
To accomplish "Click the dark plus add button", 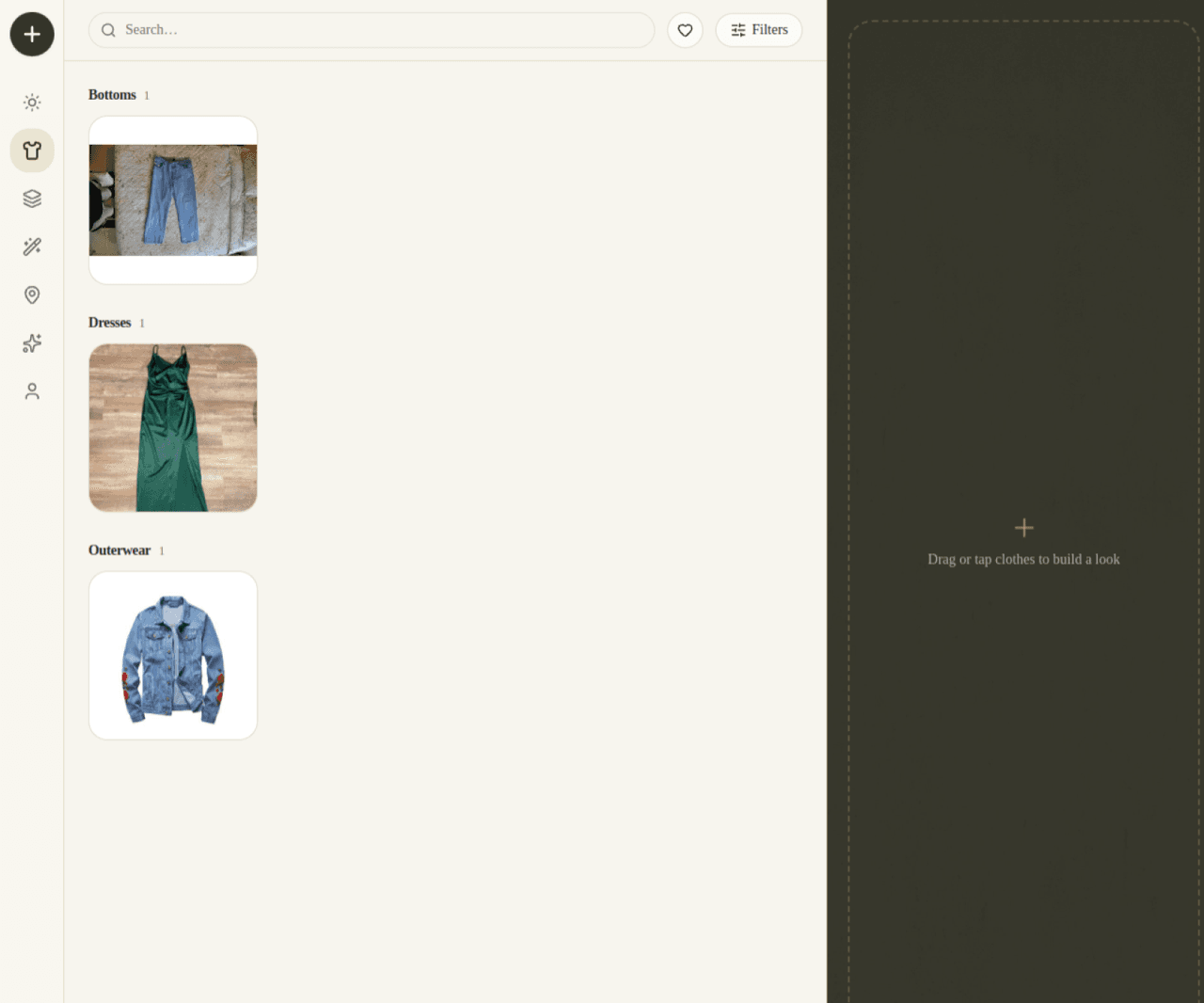I will tap(32, 34).
